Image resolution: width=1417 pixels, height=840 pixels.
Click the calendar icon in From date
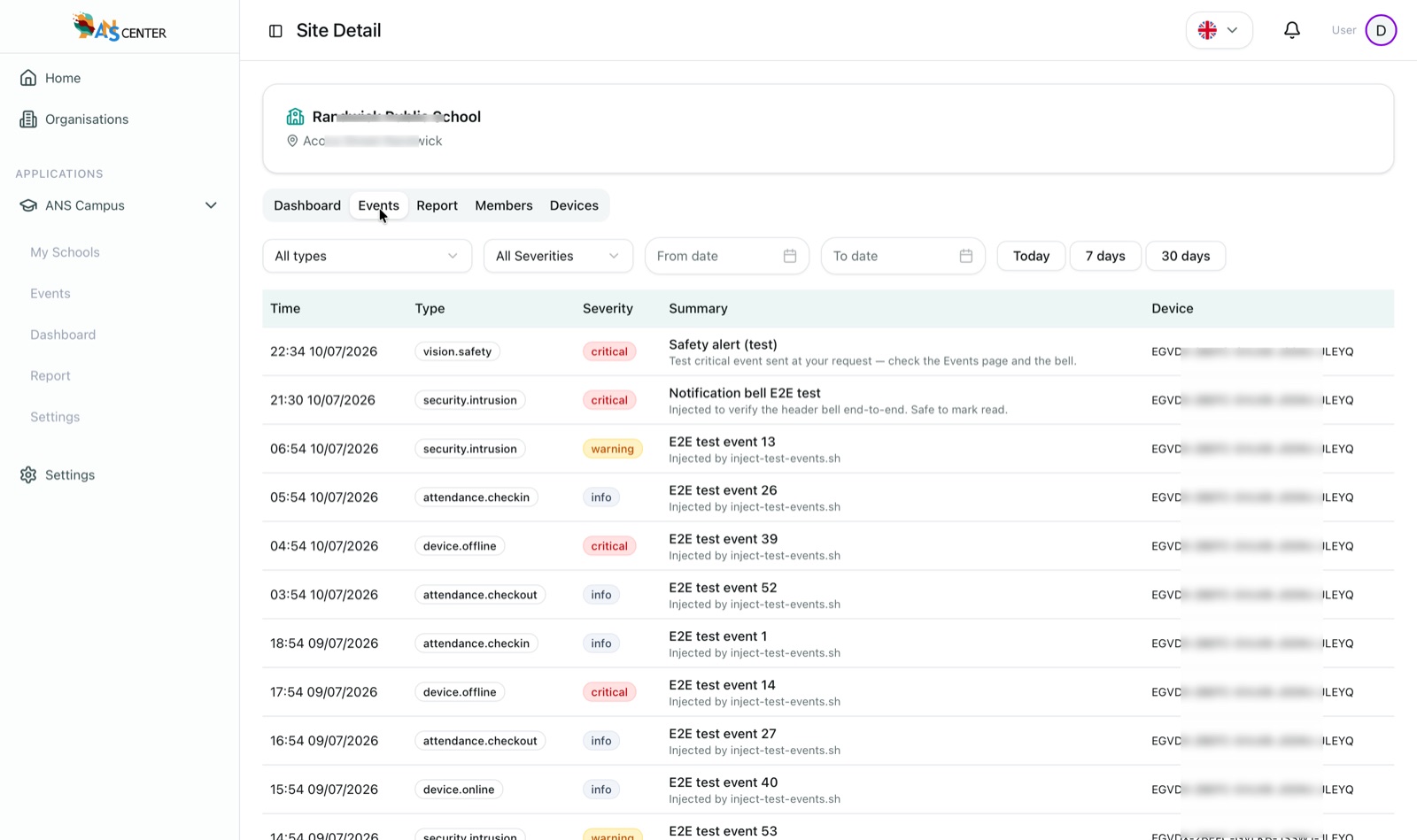pyautogui.click(x=790, y=256)
